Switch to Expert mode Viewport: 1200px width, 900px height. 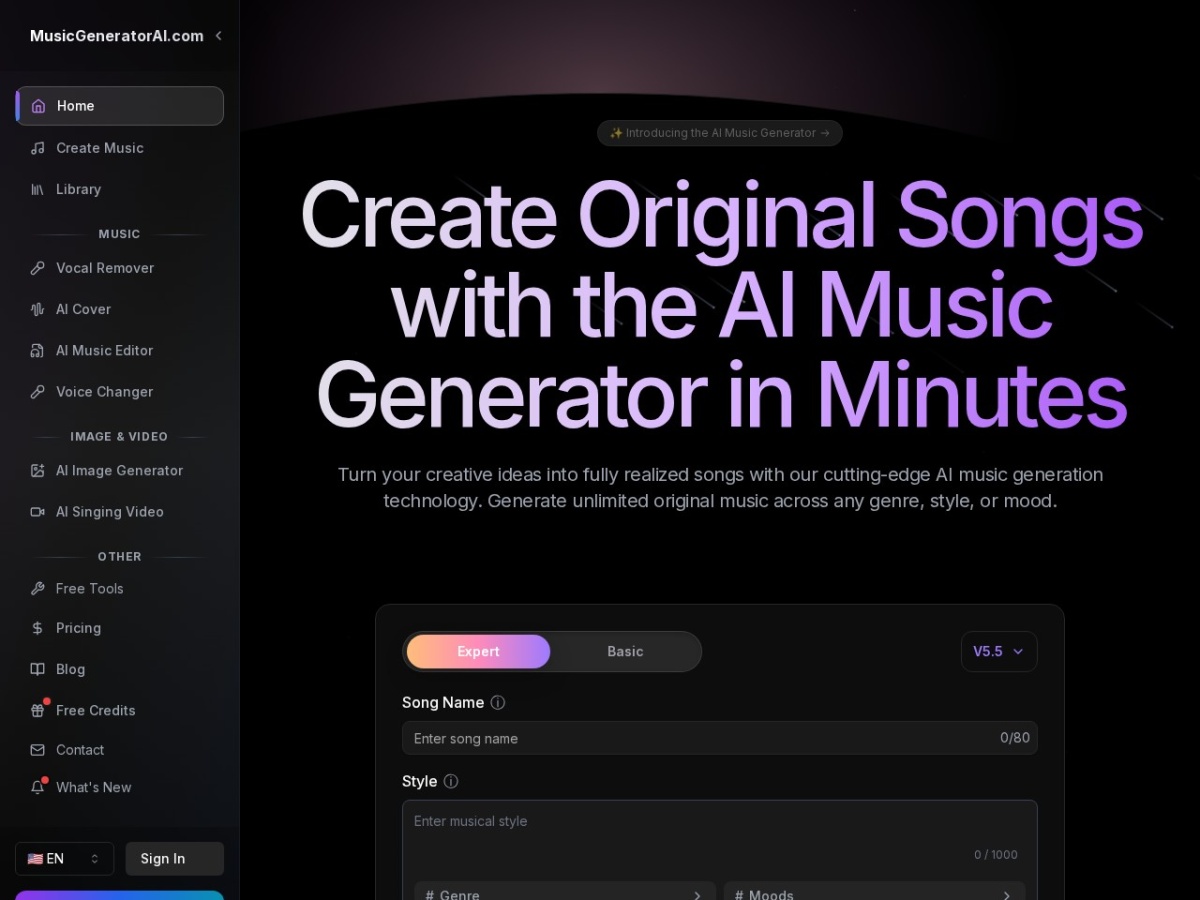coord(478,652)
